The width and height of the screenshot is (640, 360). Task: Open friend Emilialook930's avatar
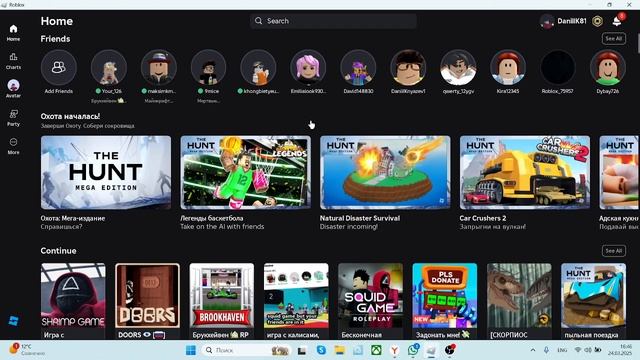[308, 67]
